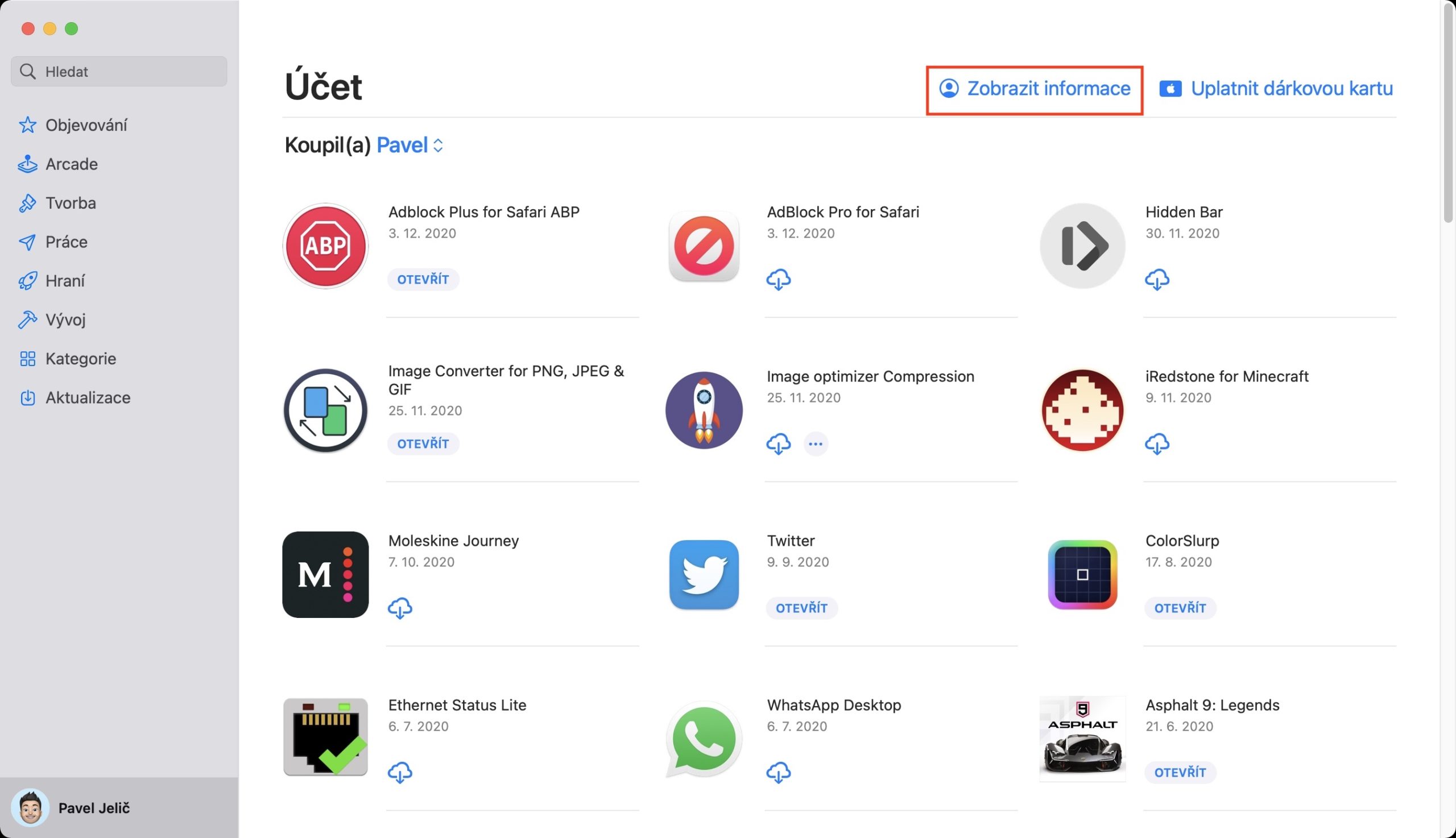Go to Aktualizace in the sidebar
Screen dimensions: 1456x838
point(88,398)
